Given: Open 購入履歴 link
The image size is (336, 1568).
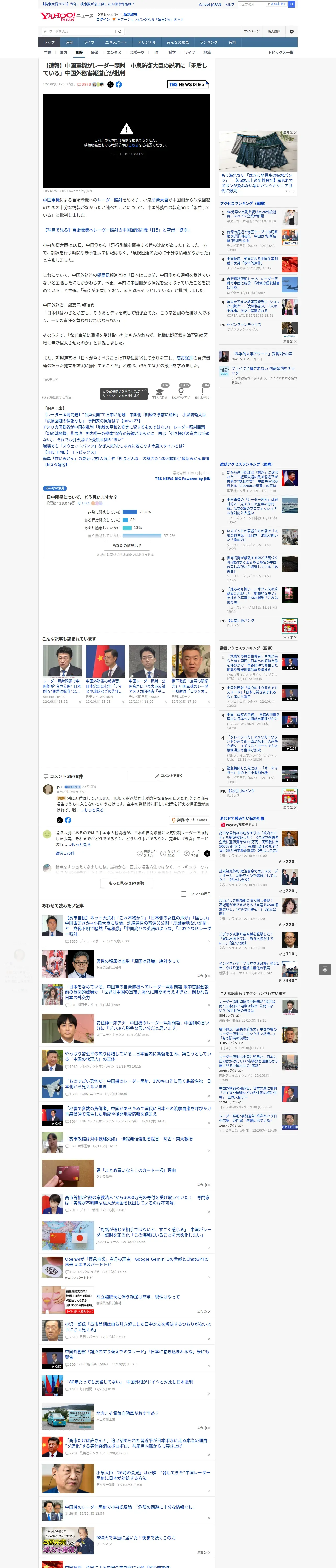Looking at the screenshot, I should [x=274, y=32].
